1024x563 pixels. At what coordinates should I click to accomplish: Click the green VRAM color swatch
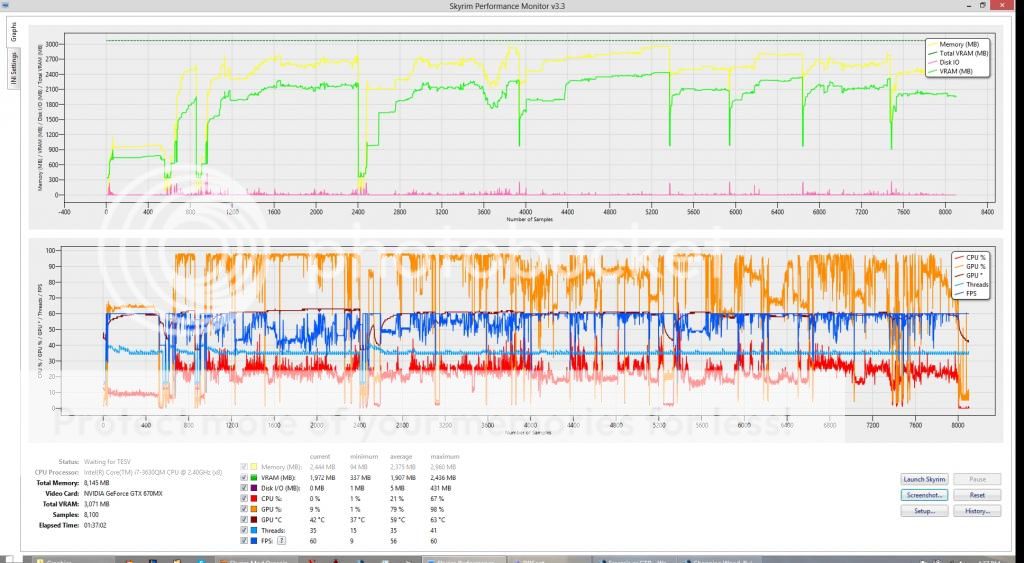(256, 478)
